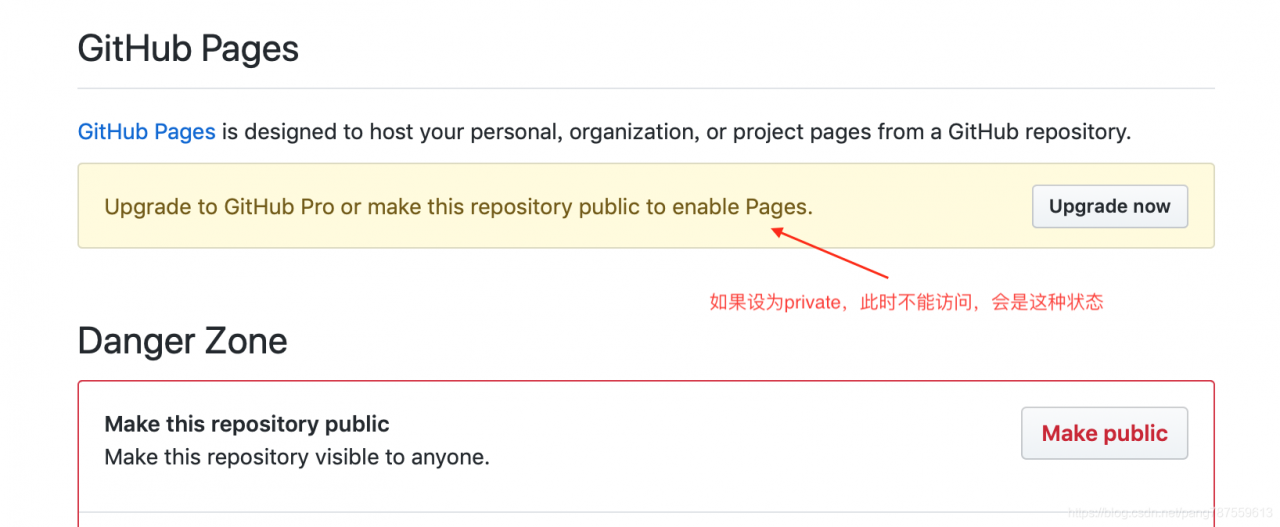Click the Danger Zone heading

tap(182, 341)
